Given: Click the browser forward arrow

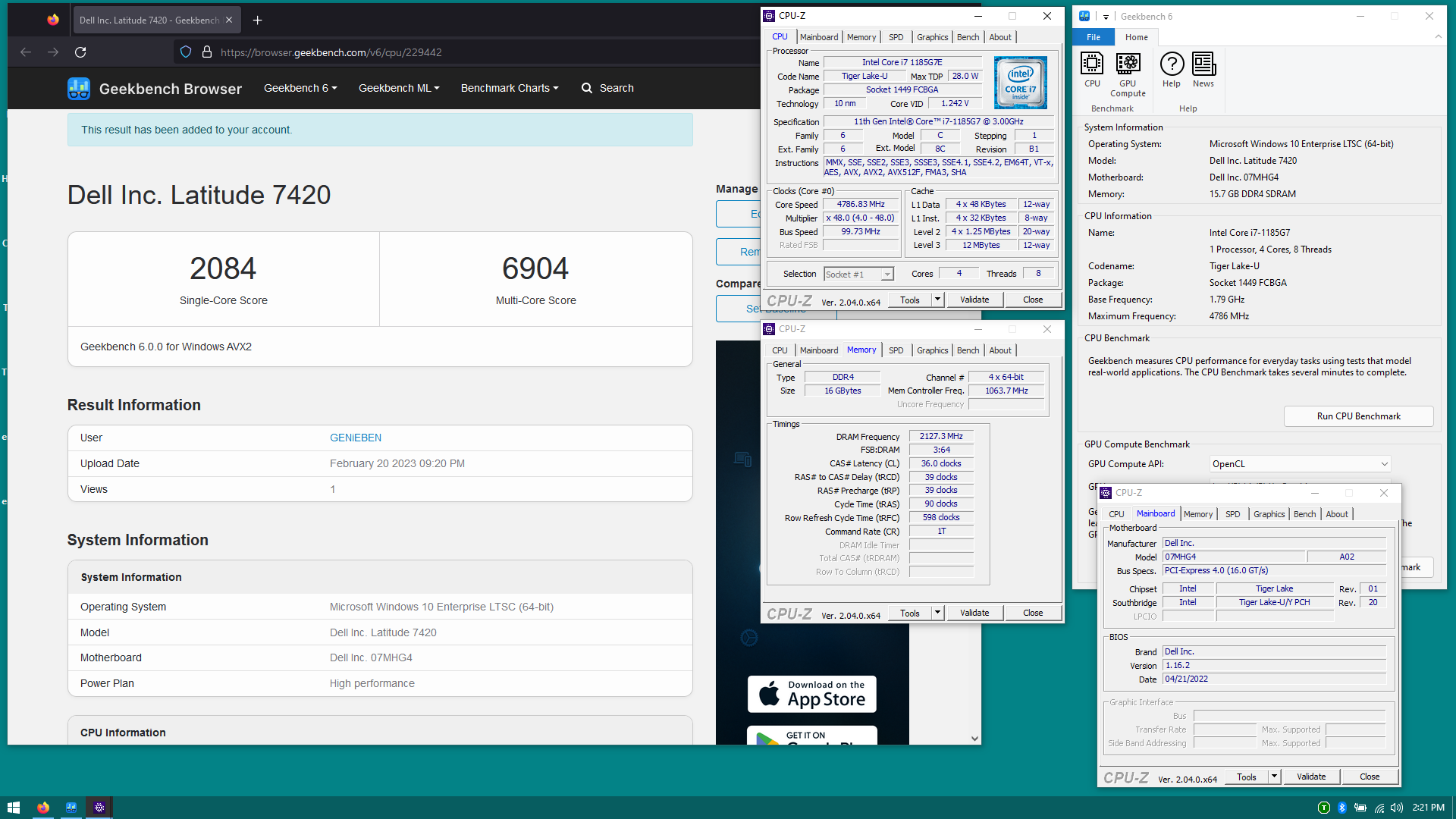Looking at the screenshot, I should [x=53, y=52].
